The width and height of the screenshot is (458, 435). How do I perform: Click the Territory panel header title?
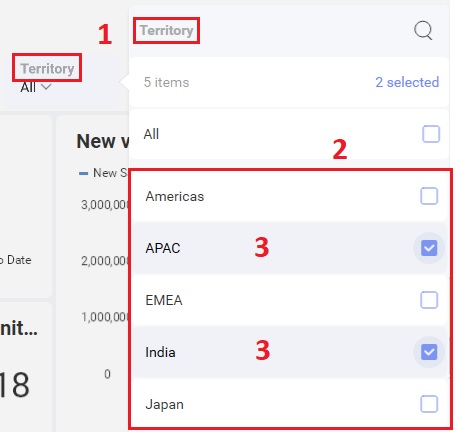pos(166,30)
